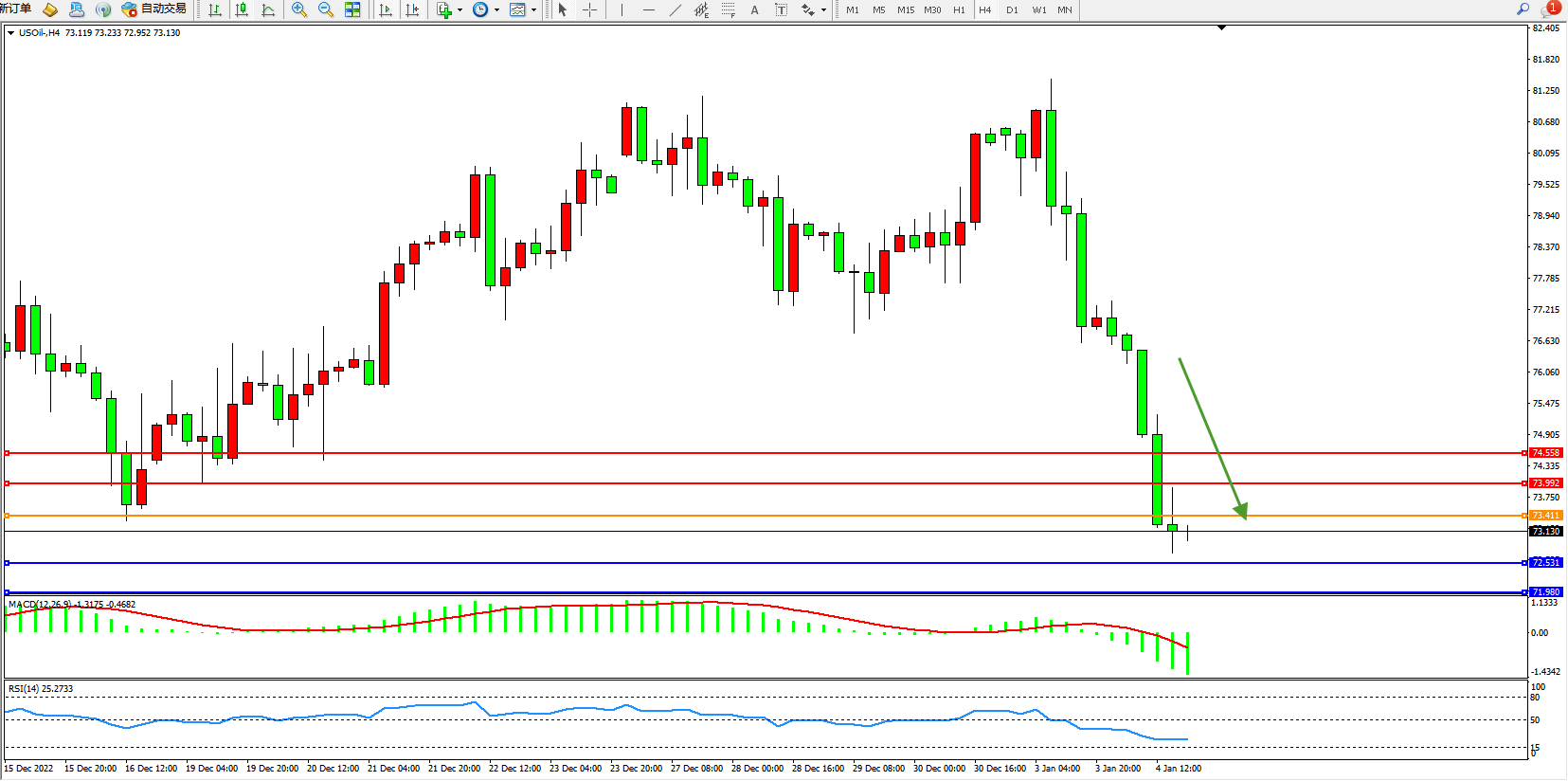This screenshot has width=1568, height=781.
Task: Switch chart to candlestick mode
Action: coord(242,9)
